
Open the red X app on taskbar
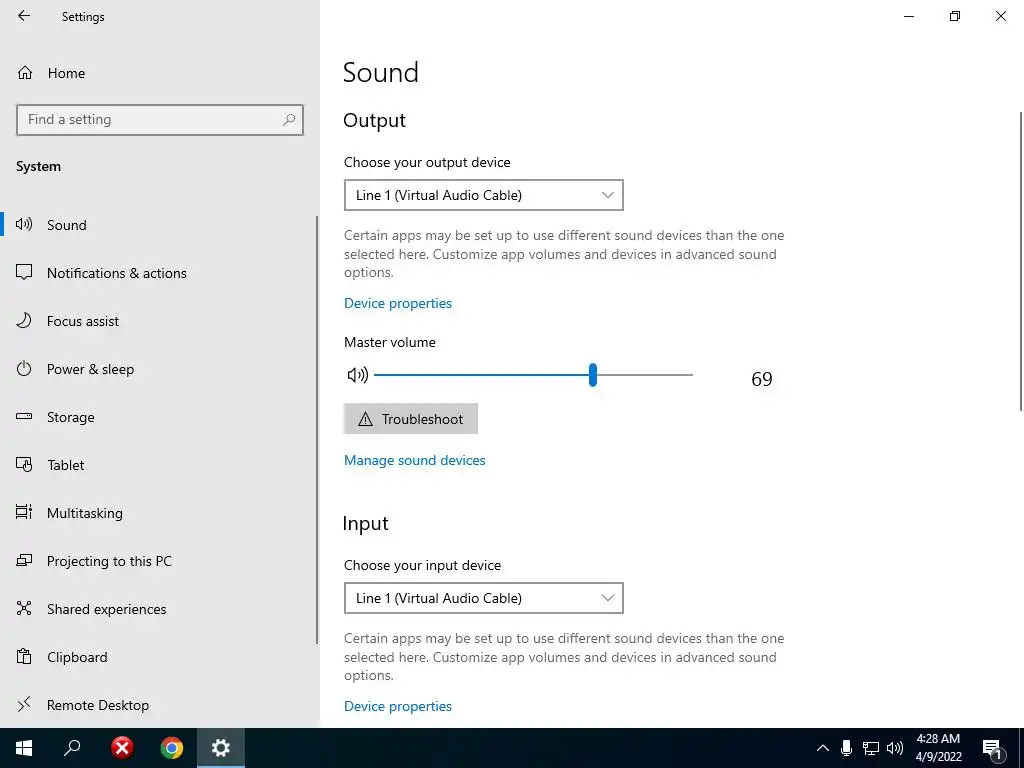tap(121, 748)
